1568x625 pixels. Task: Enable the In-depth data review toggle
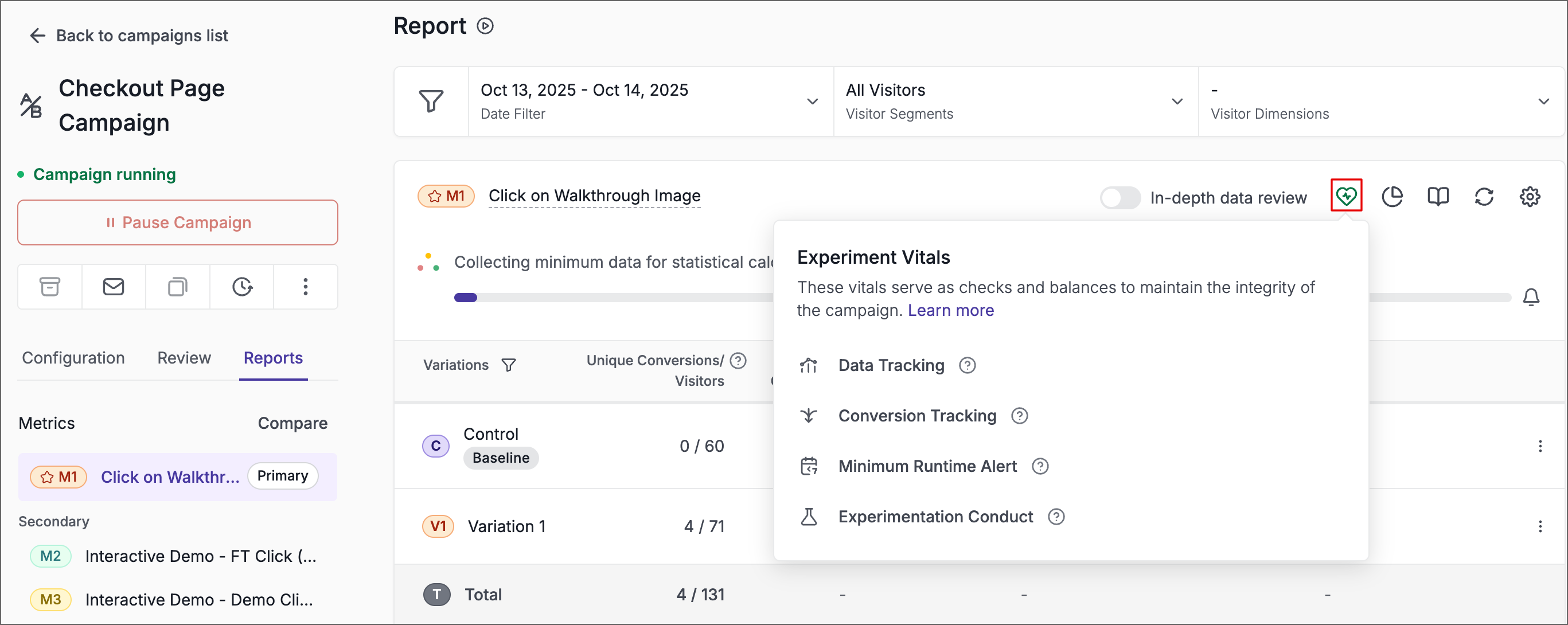pyautogui.click(x=1120, y=197)
